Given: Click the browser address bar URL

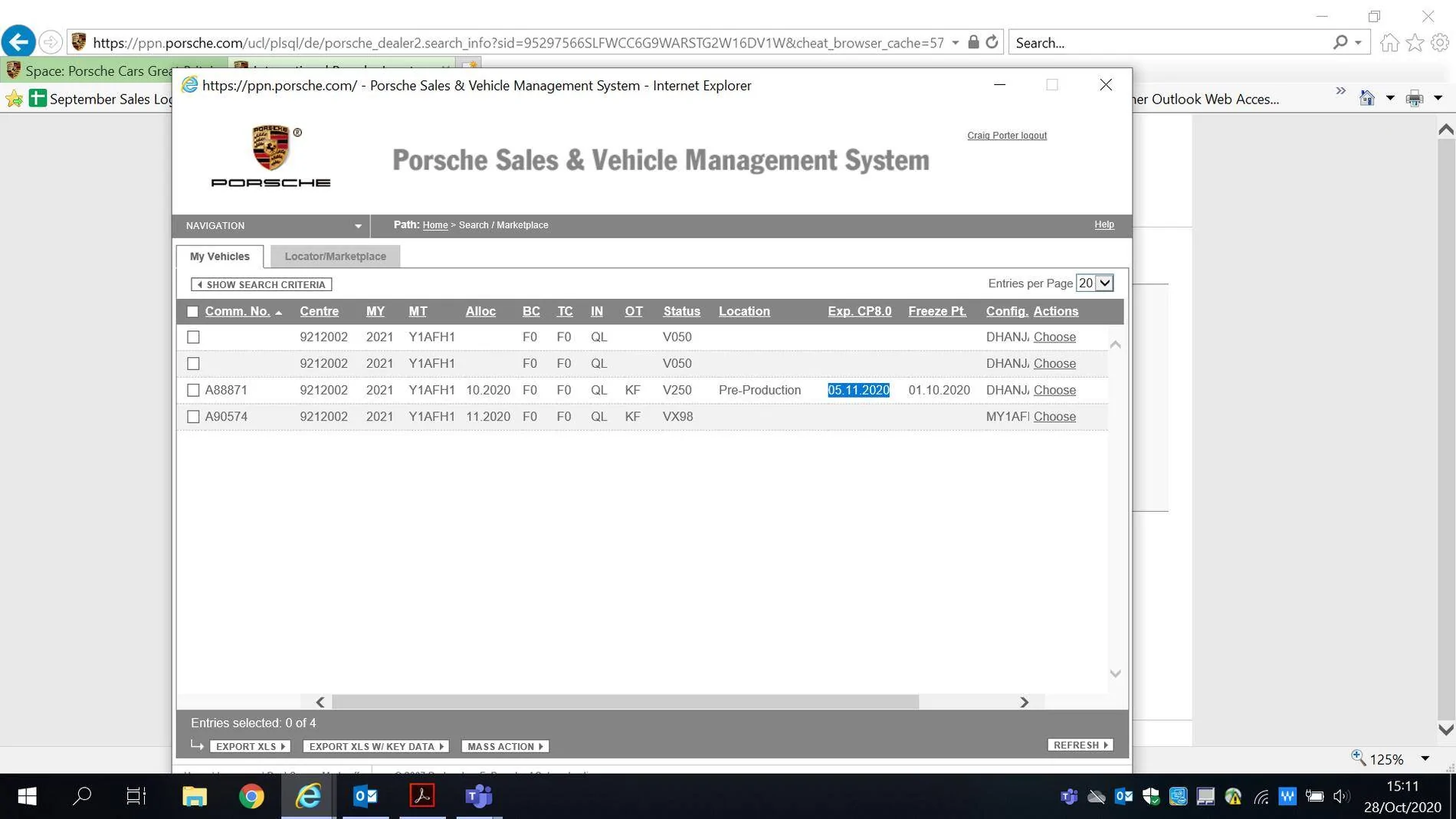Looking at the screenshot, I should [x=518, y=43].
